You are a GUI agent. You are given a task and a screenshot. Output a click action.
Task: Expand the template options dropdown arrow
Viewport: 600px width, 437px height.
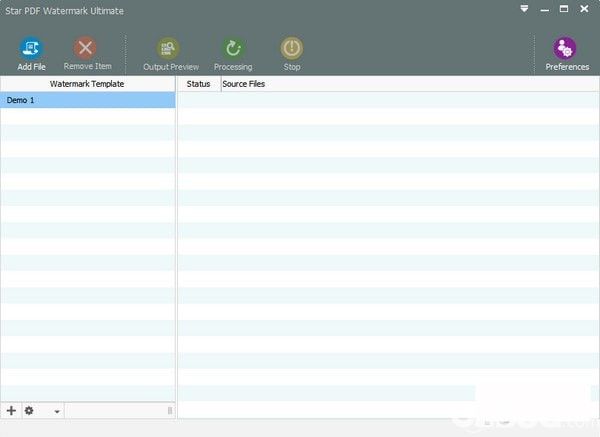pyautogui.click(x=57, y=412)
